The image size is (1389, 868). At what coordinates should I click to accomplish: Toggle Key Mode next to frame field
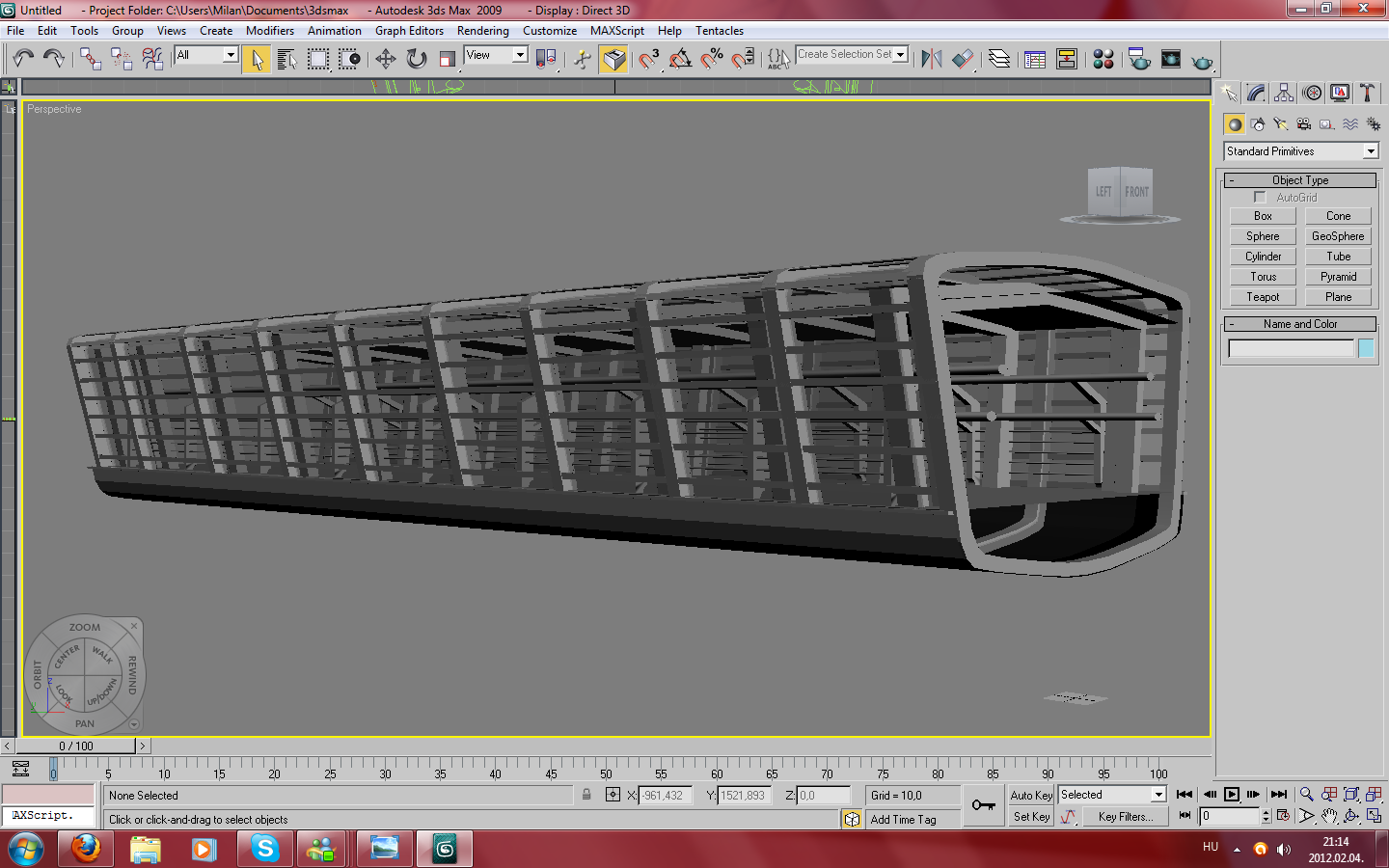(x=1185, y=816)
